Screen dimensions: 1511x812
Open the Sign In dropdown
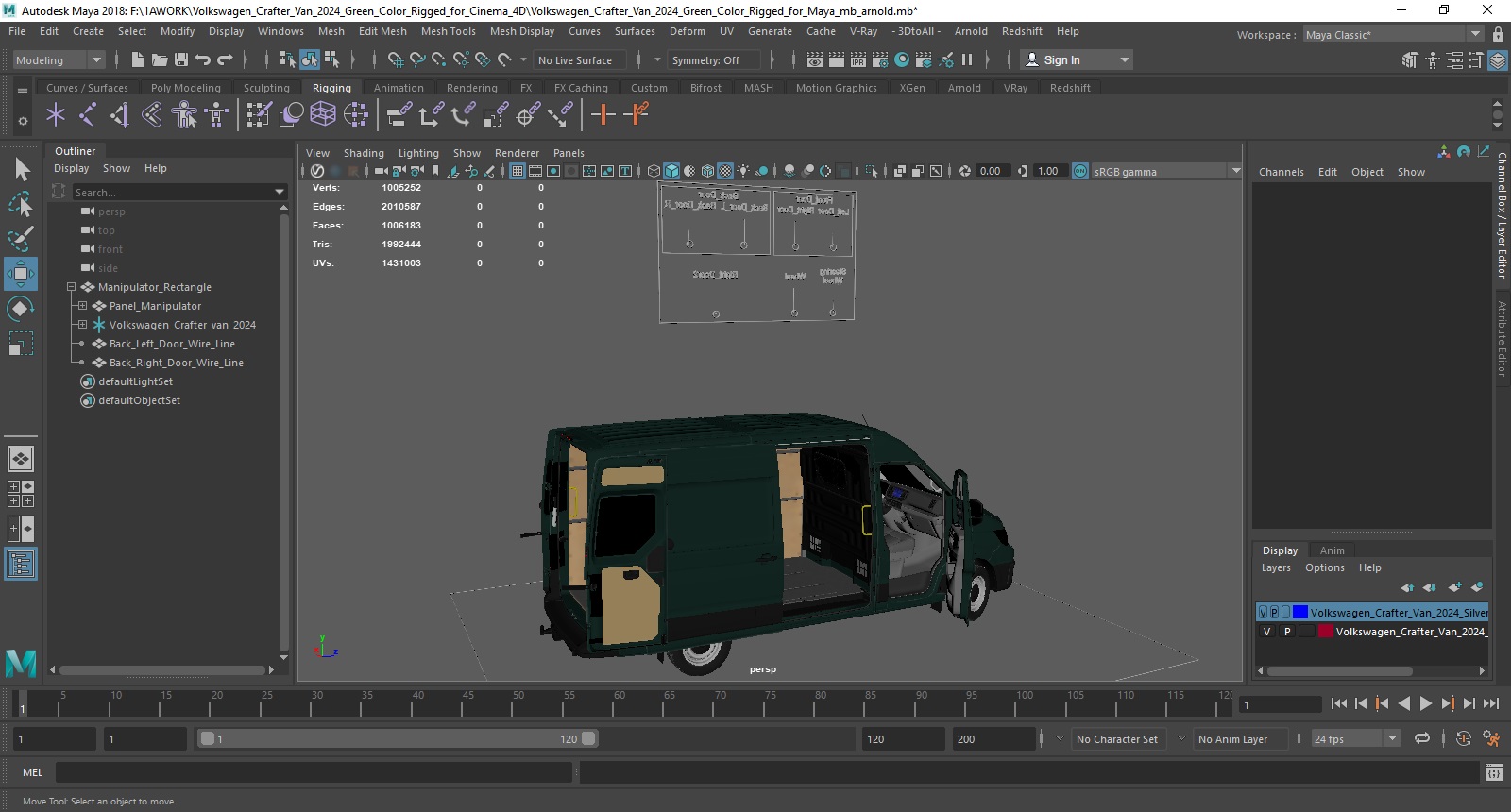point(1077,59)
